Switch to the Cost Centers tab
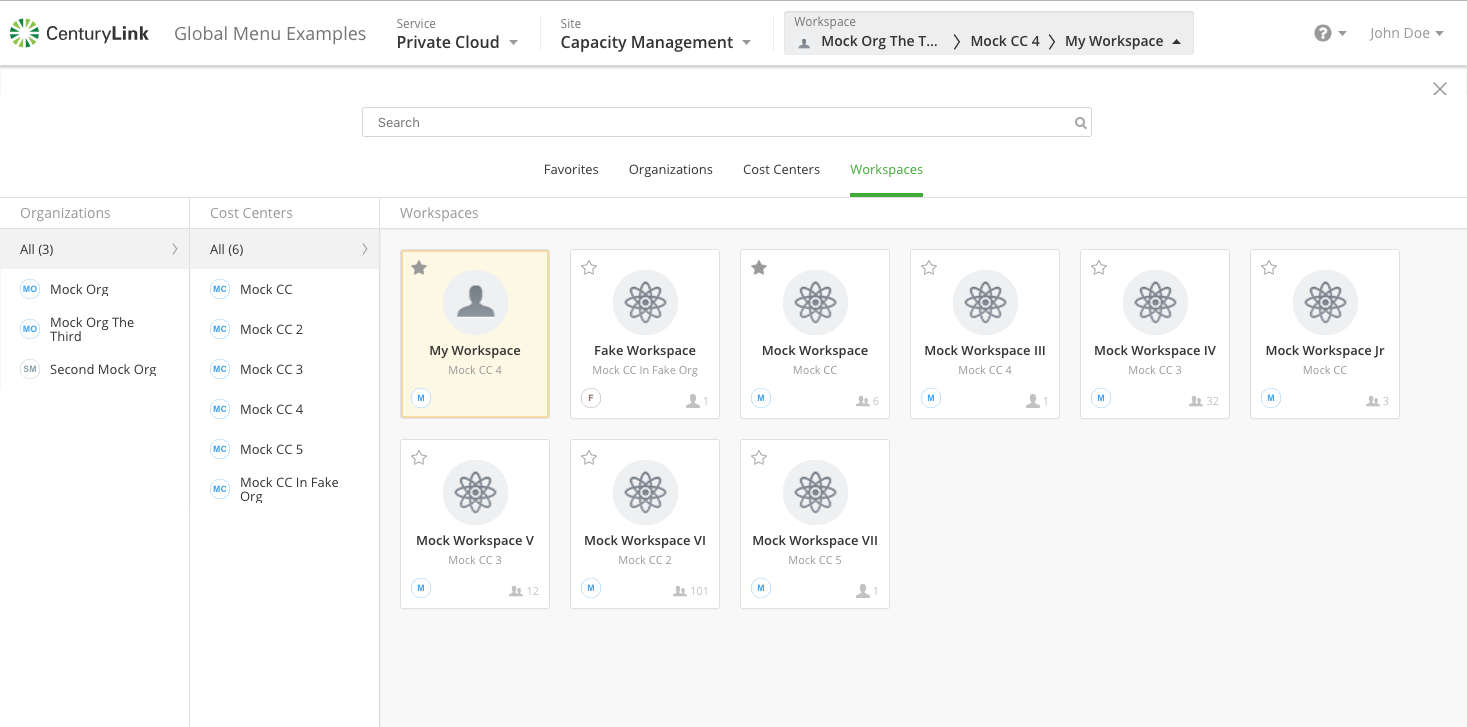This screenshot has height=727, width=1467. tap(782, 170)
